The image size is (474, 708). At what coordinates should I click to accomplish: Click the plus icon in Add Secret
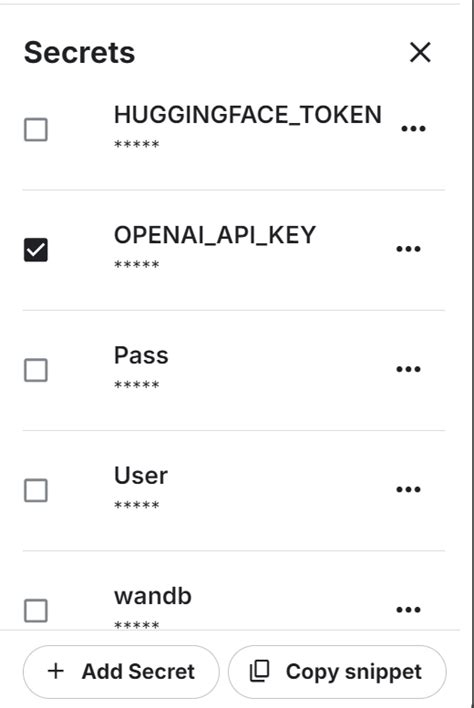[56, 671]
